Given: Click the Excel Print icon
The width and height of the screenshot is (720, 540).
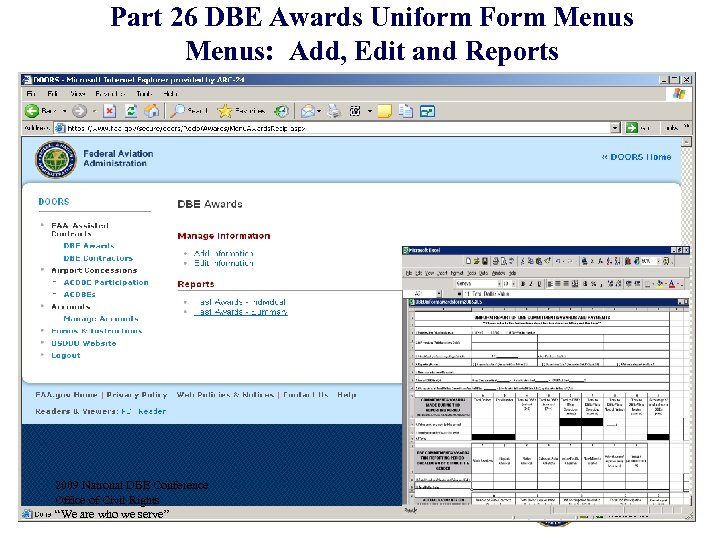Looking at the screenshot, I should click(x=495, y=261).
